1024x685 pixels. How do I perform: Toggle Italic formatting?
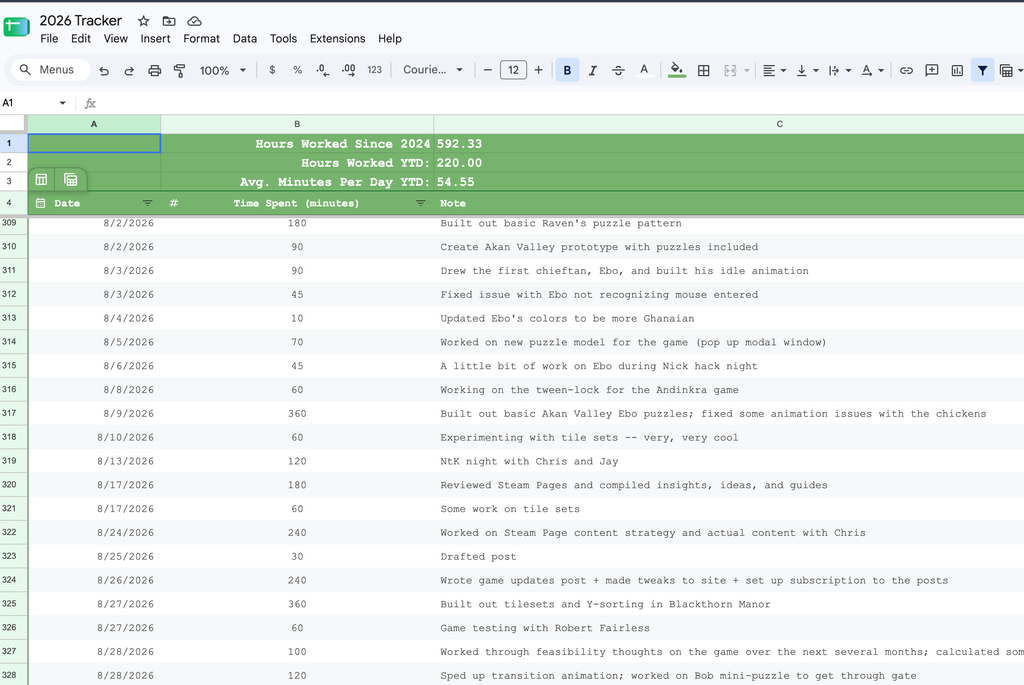click(x=592, y=71)
